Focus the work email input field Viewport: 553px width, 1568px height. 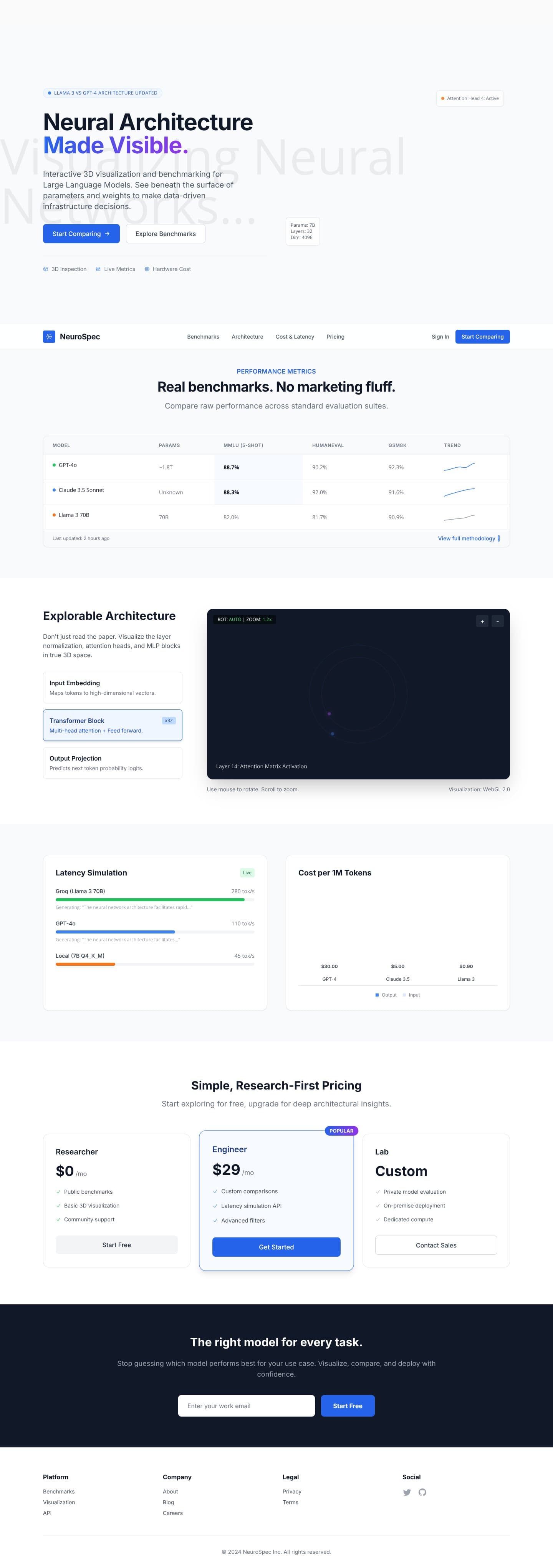click(247, 1405)
